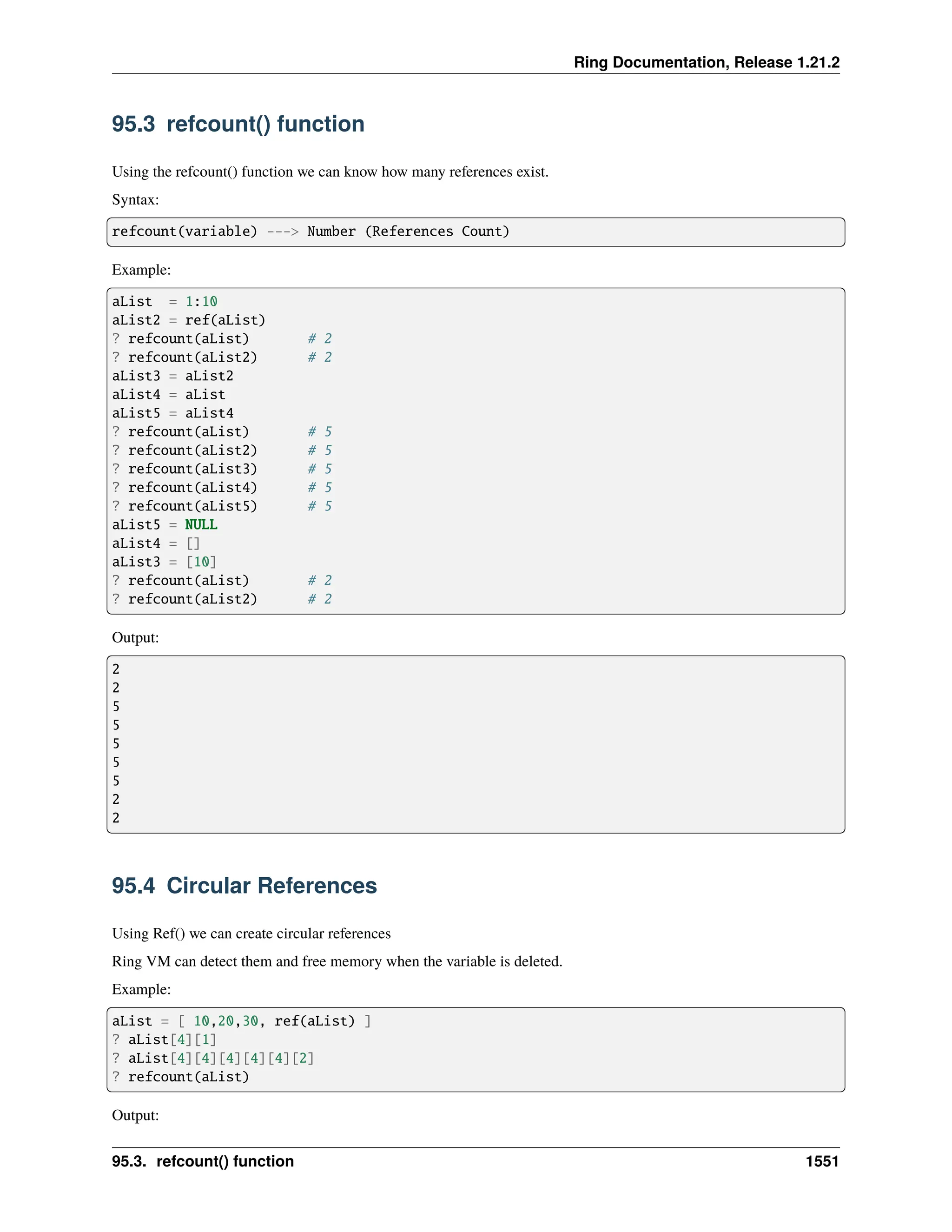Click the footer text '95.3. refcount() function'
The width and height of the screenshot is (952, 1232).
(203, 1161)
